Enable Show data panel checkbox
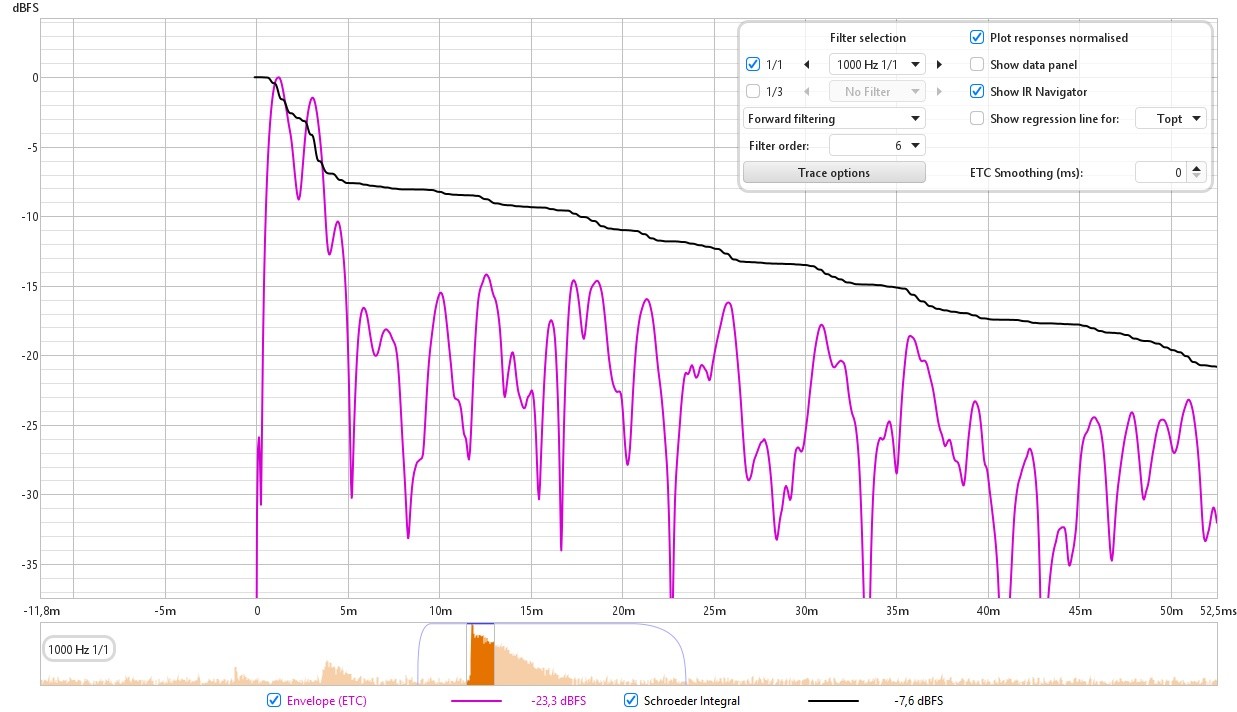1237x712 pixels. click(x=977, y=65)
